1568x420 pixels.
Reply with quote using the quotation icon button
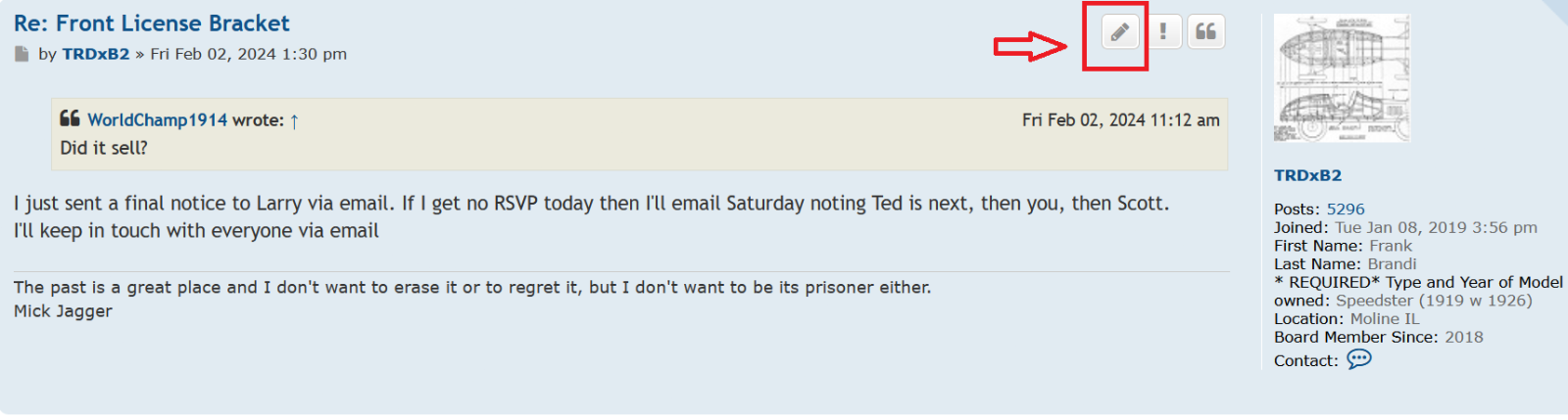click(1206, 32)
